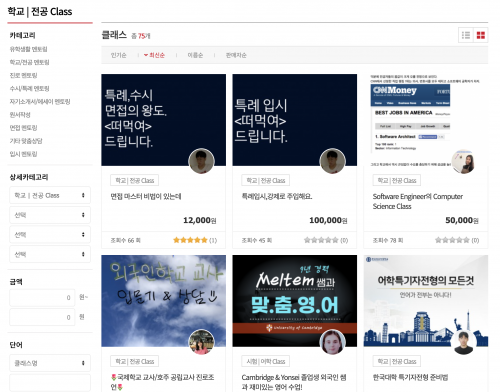Open Meltem 쌤과 맞춤영어 thumbnail
Viewport: 500px width, 392px height.
295,301
